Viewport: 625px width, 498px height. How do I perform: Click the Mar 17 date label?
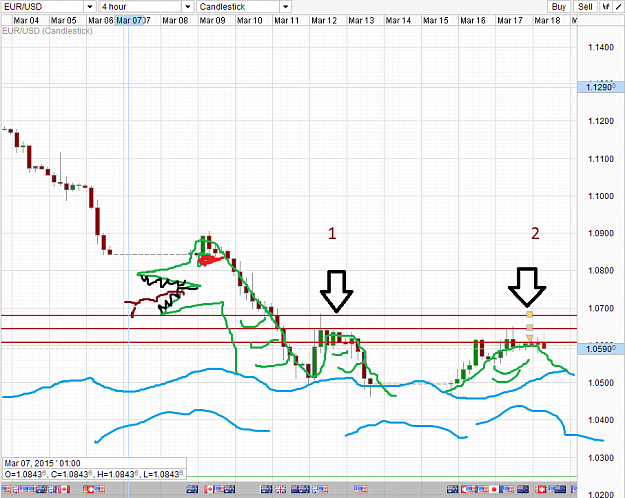pos(510,20)
